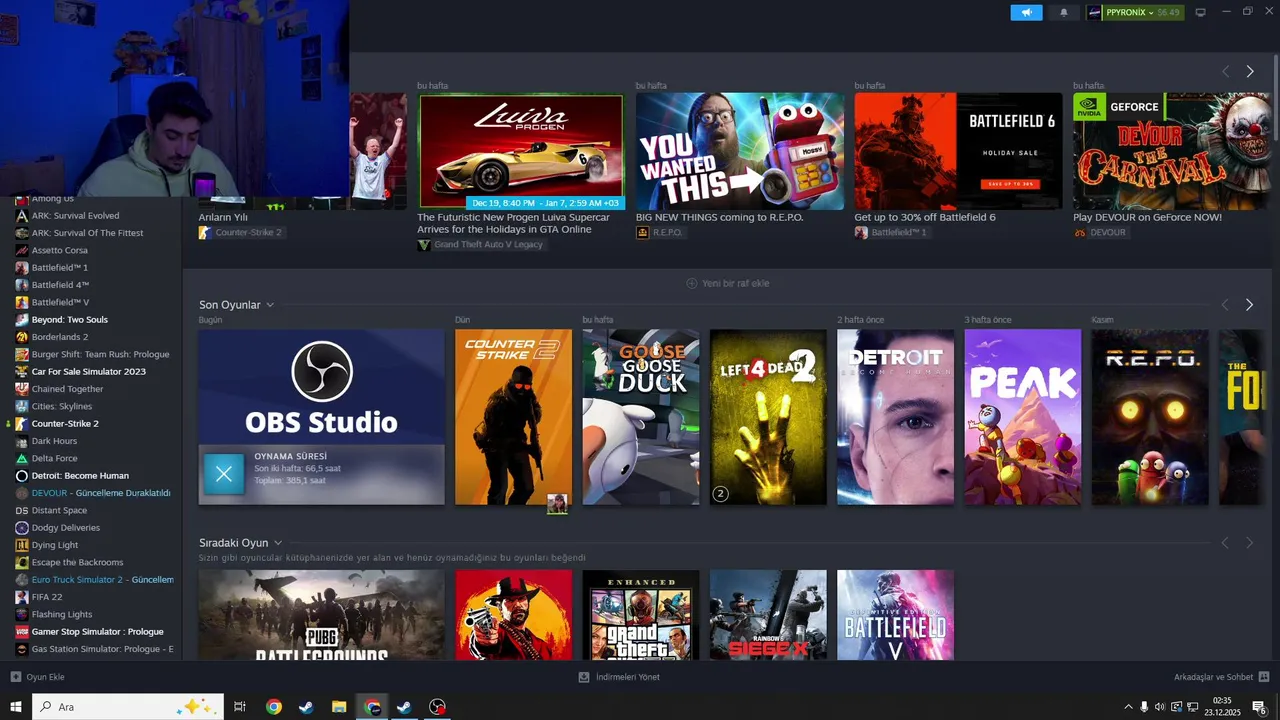Image resolution: width=1280 pixels, height=720 pixels.
Task: Click the Yeni bir raf ekle button
Action: (728, 283)
